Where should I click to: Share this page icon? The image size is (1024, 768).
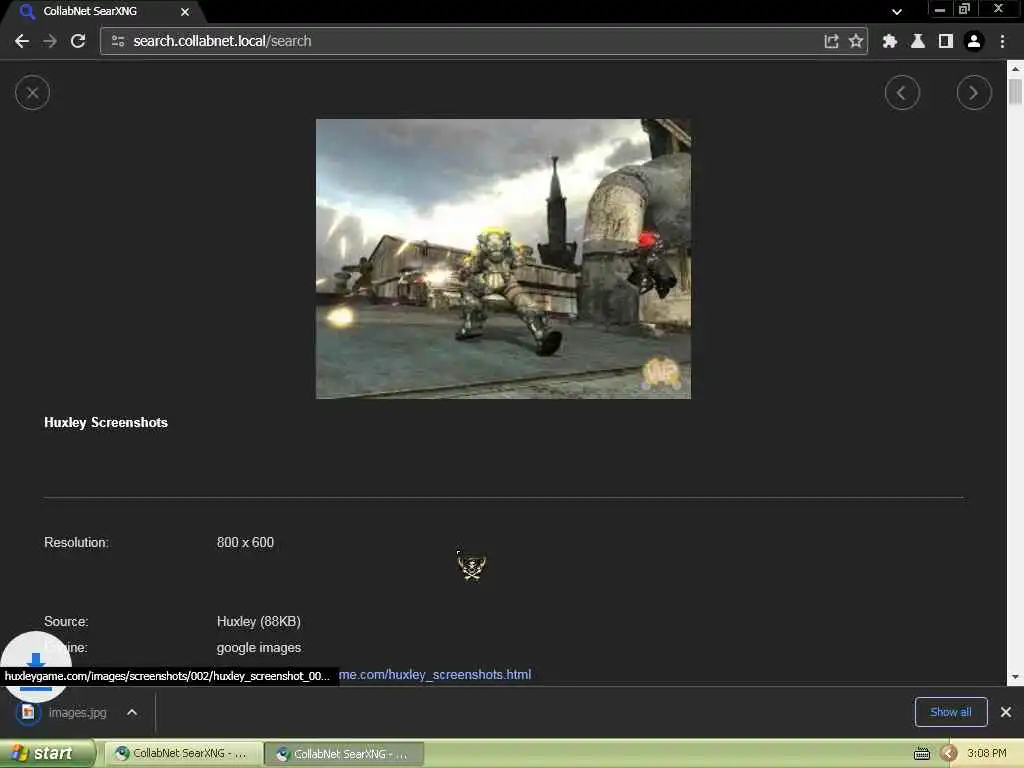[x=831, y=41]
